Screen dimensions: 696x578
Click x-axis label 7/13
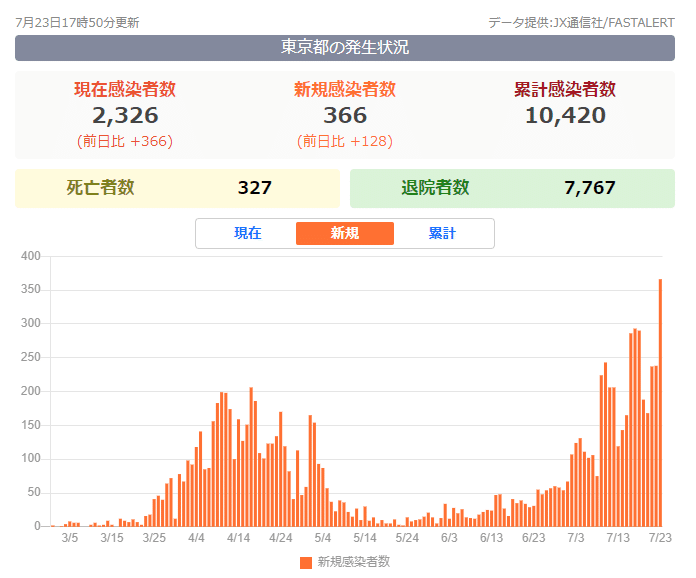coord(618,538)
